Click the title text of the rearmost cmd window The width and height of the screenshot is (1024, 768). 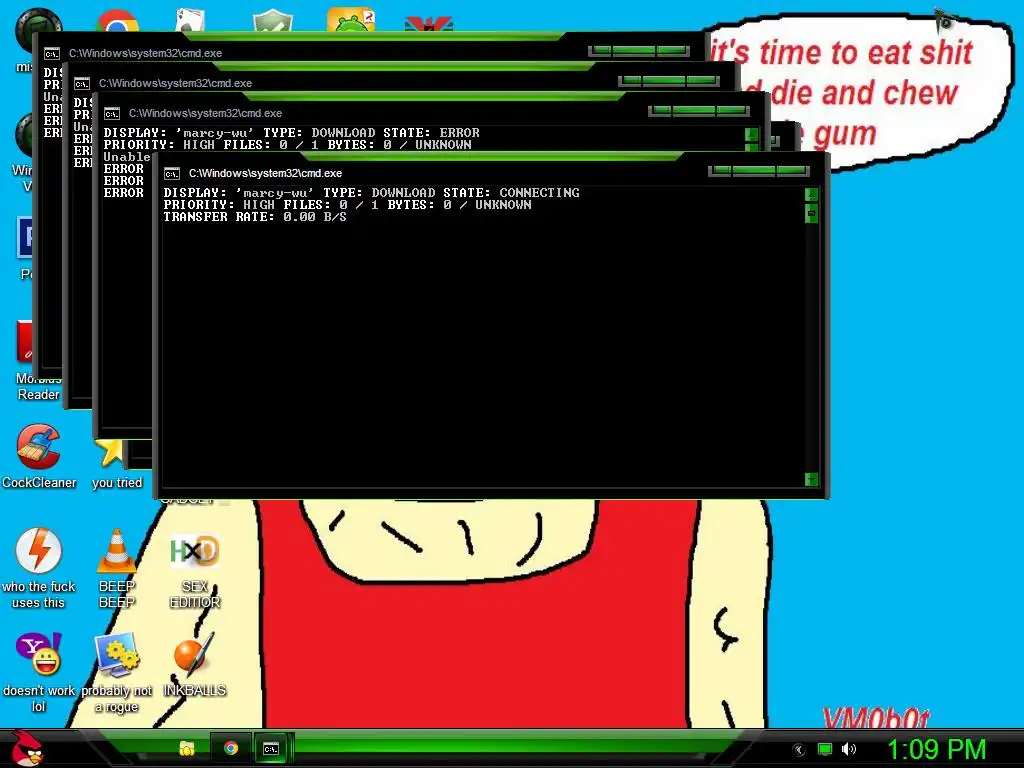[x=145, y=54]
